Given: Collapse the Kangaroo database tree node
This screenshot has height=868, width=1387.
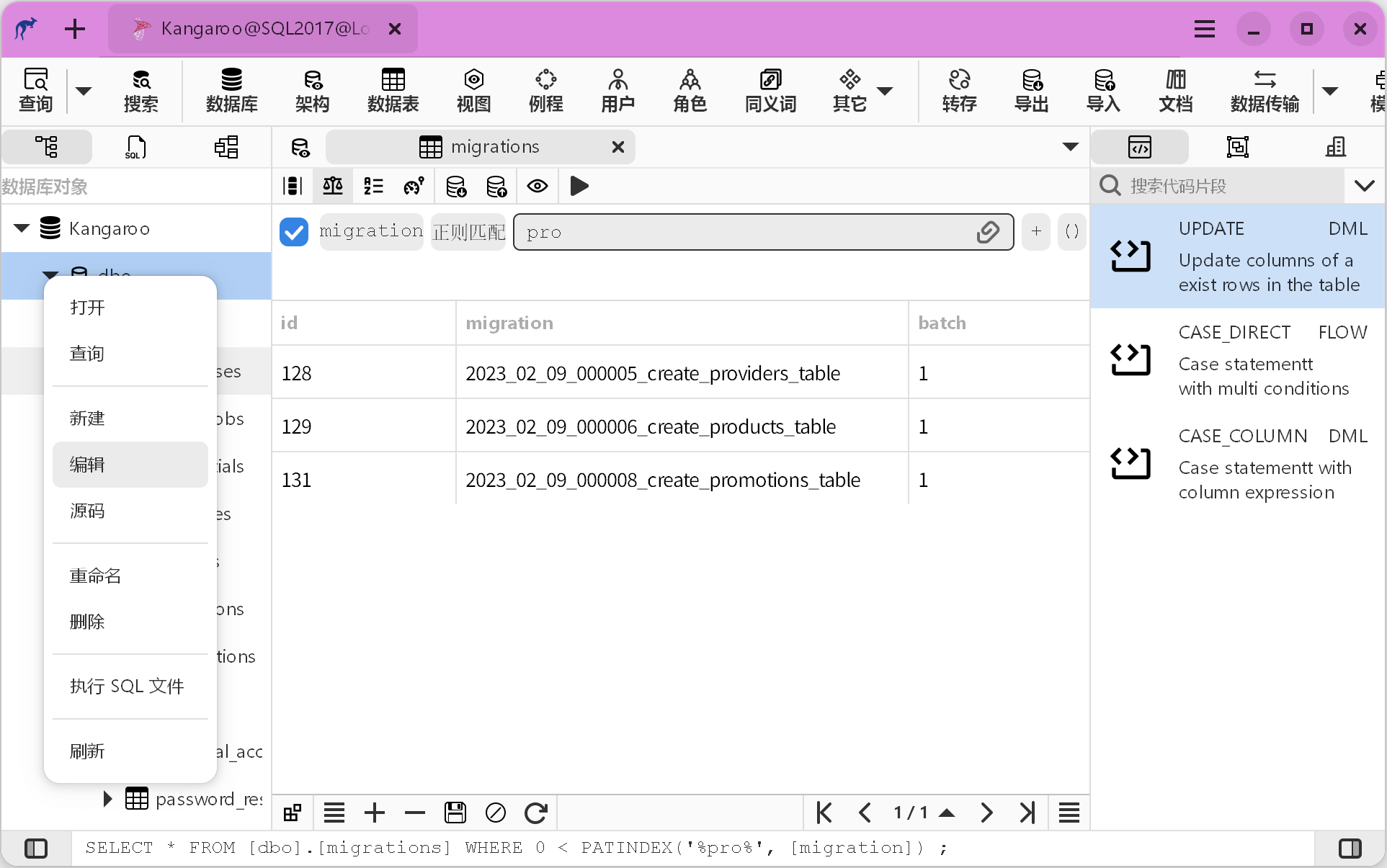Looking at the screenshot, I should click(x=22, y=228).
